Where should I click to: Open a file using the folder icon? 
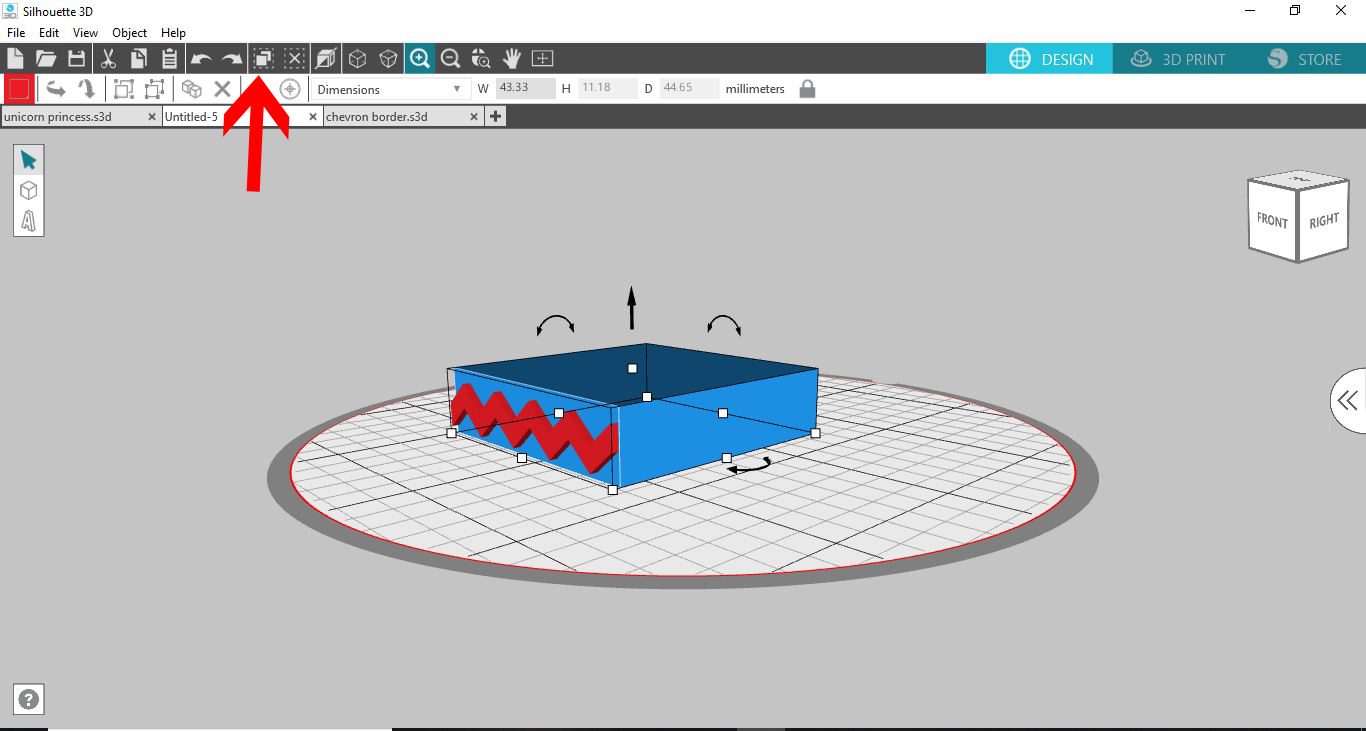tap(46, 59)
